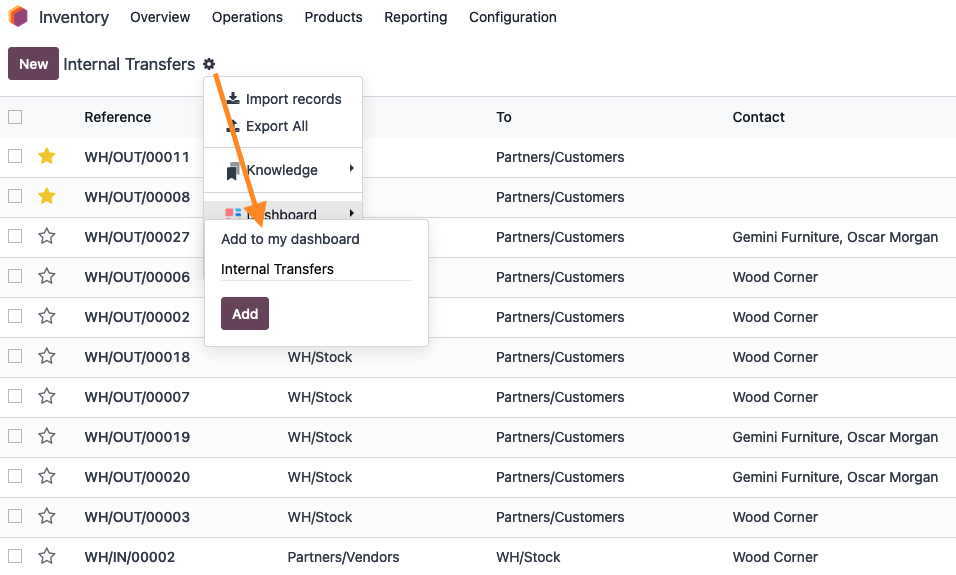Toggle the select-all checkbox in header
This screenshot has height=575, width=956.
coord(15,117)
